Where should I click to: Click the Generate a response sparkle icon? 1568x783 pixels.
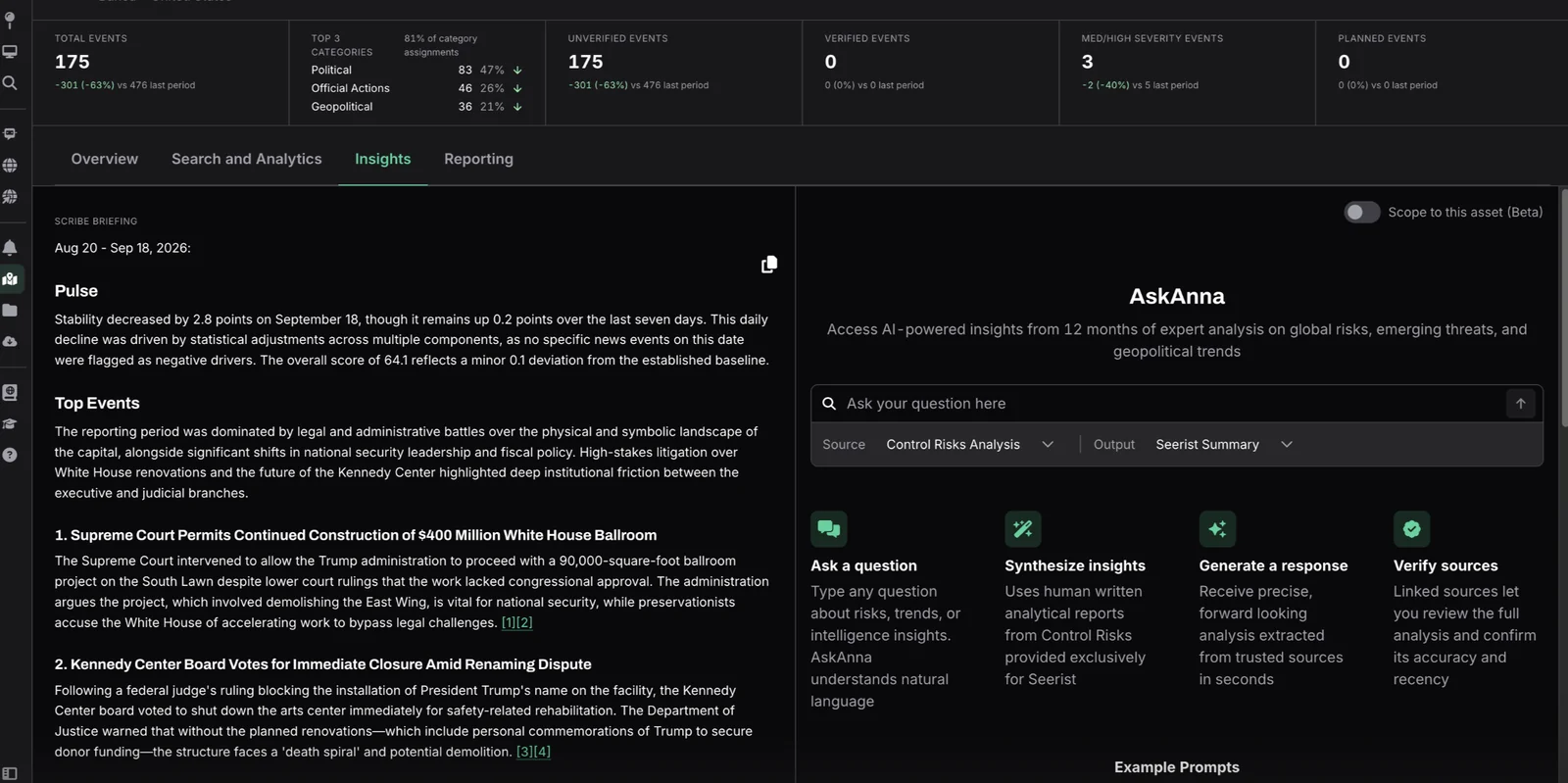click(1217, 529)
